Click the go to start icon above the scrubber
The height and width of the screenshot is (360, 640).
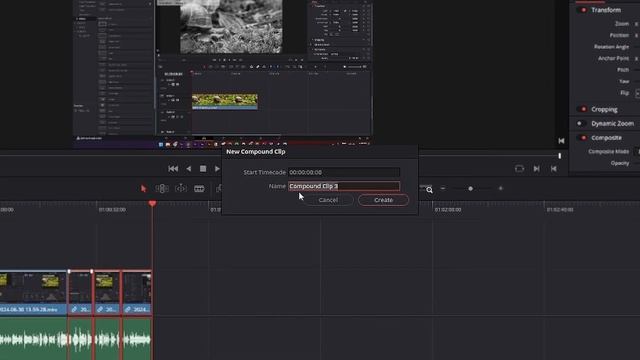click(x=561, y=141)
